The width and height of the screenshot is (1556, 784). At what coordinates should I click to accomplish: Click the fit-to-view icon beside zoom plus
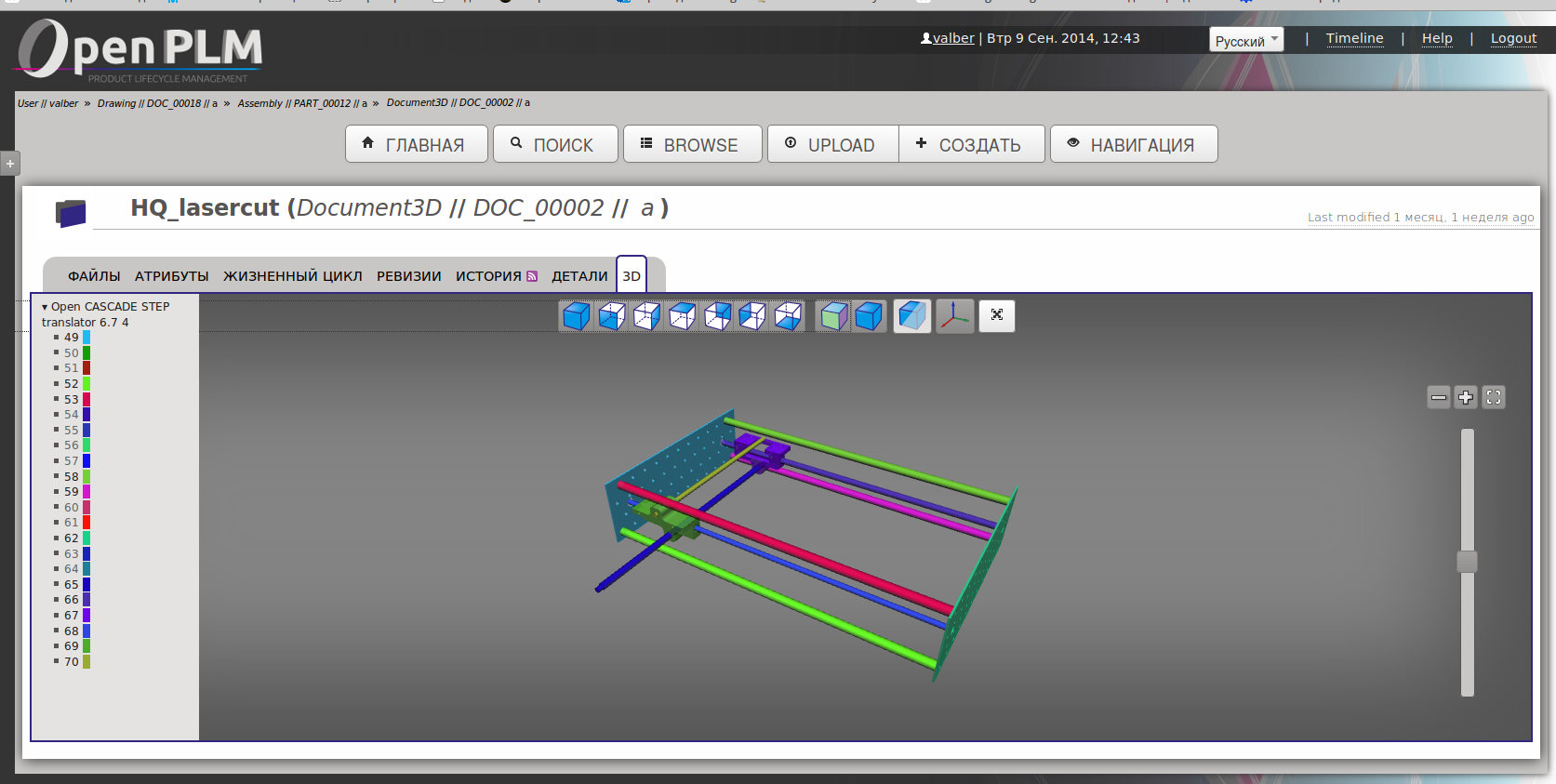tap(1494, 398)
